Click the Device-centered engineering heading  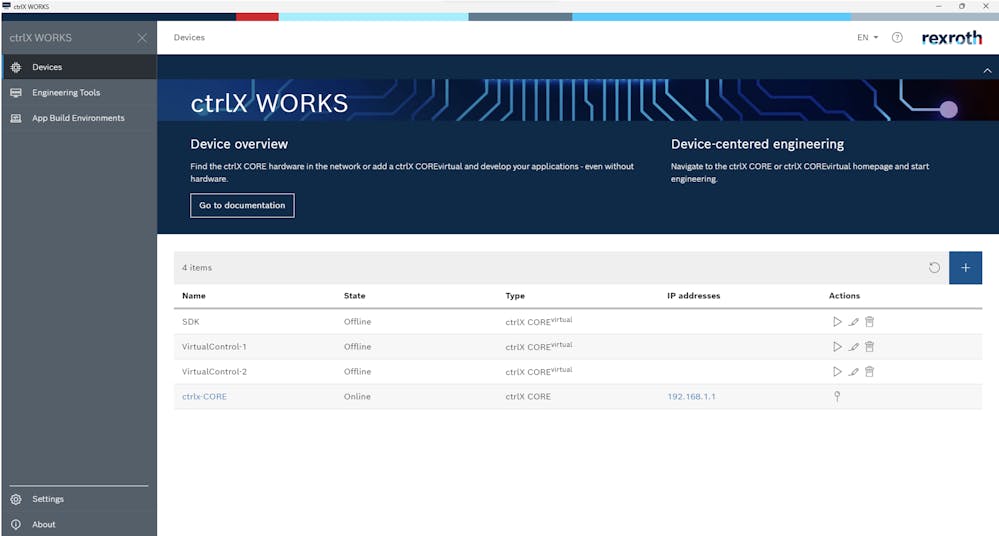tap(757, 144)
